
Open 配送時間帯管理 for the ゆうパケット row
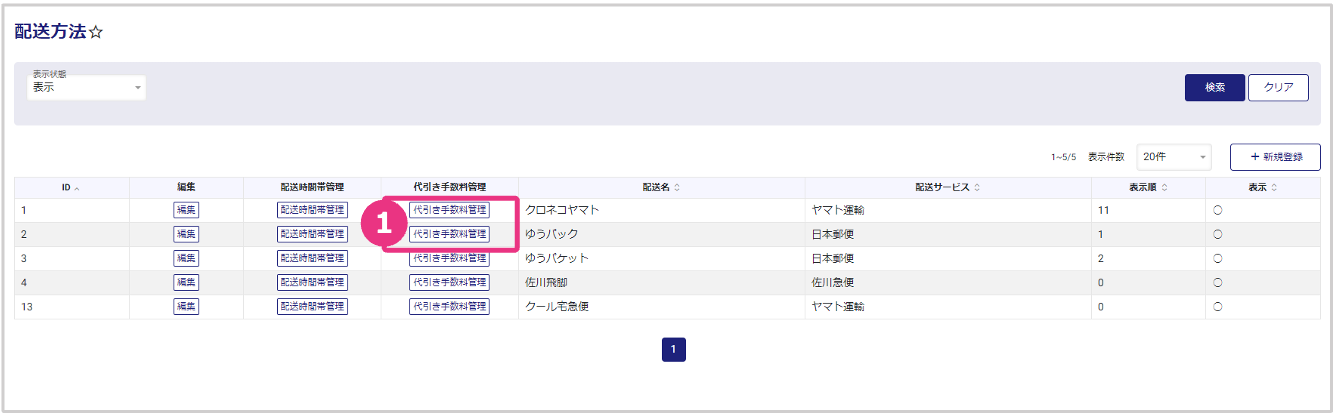point(312,258)
